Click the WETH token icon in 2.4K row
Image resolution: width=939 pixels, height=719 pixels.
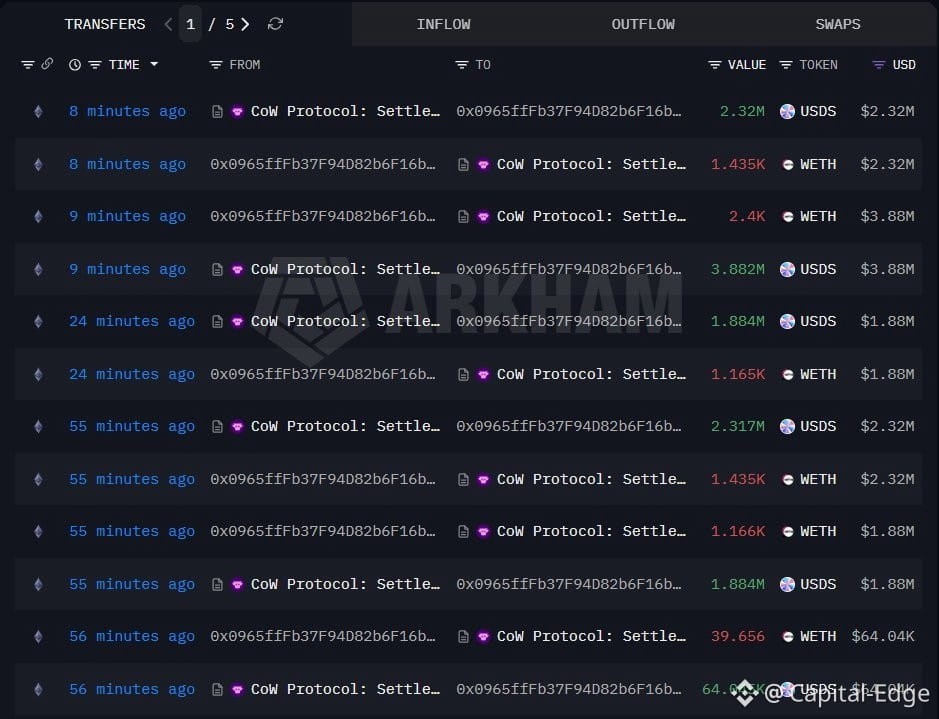point(788,217)
